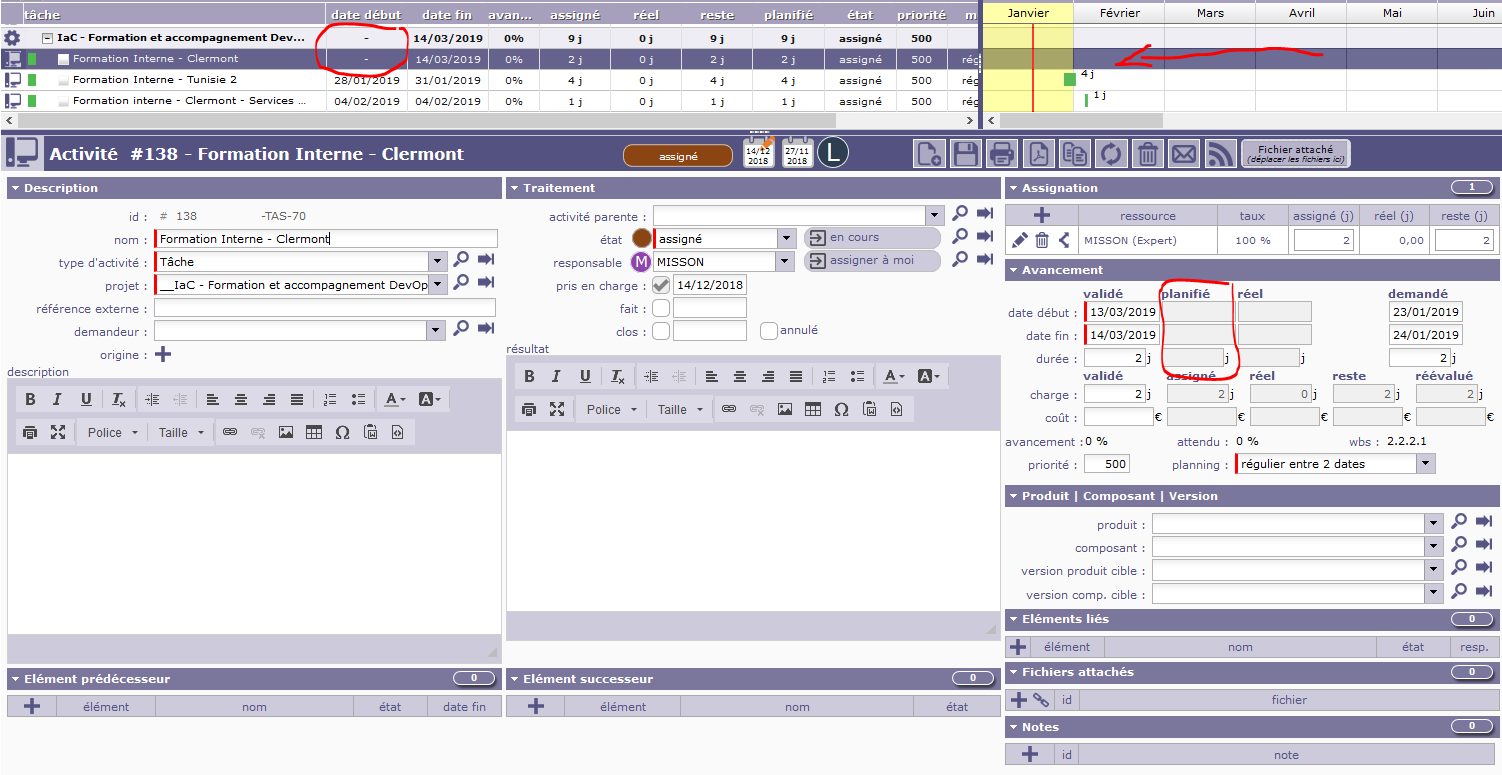Click the 'référence externe' input field
Image resolution: width=1502 pixels, height=775 pixels.
click(325, 309)
